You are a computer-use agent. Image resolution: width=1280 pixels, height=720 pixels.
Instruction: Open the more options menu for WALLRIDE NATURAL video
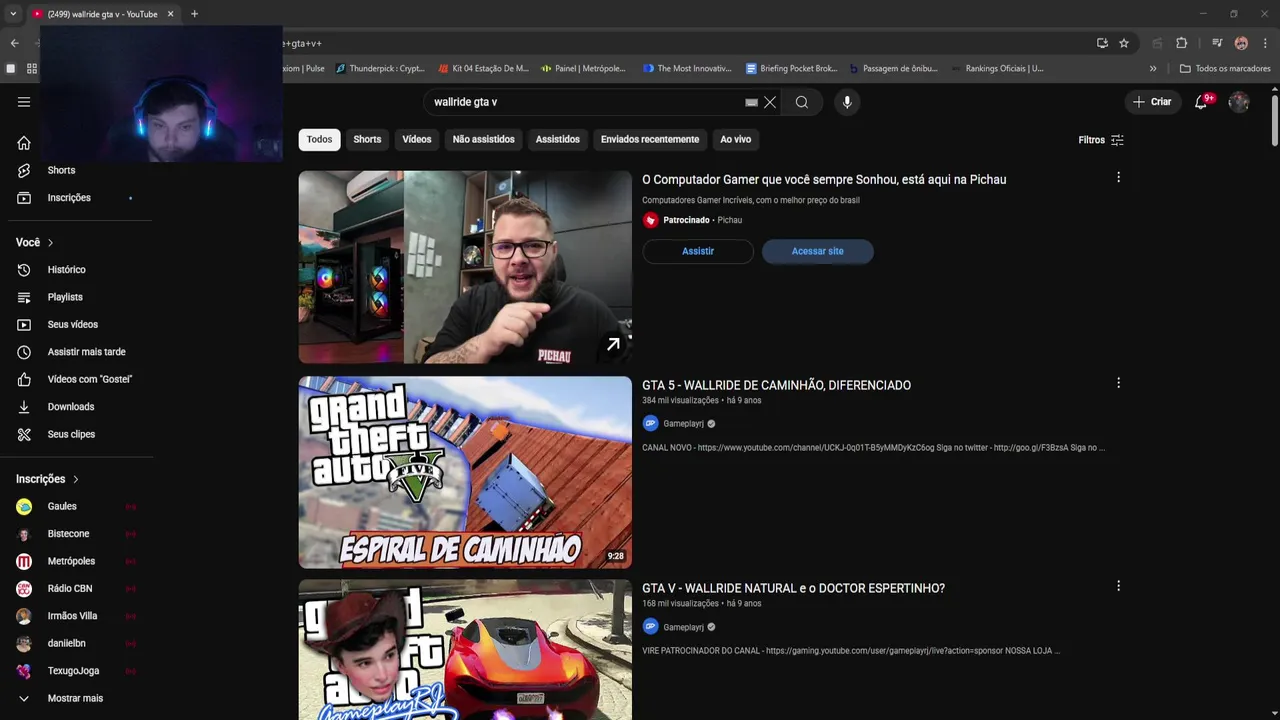pyautogui.click(x=1118, y=586)
